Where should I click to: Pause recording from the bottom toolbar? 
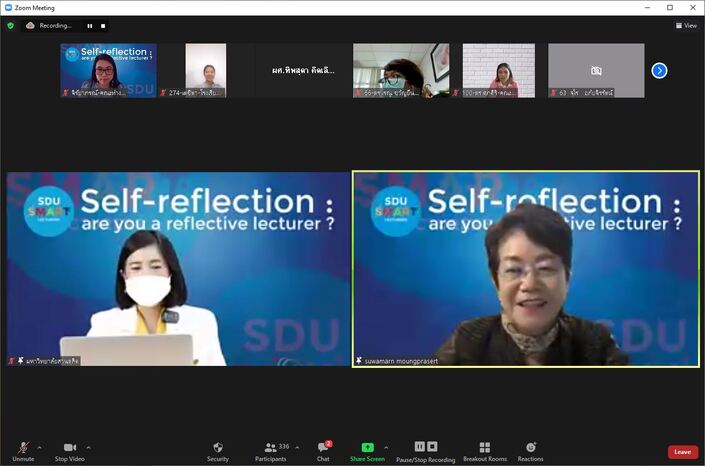click(x=419, y=446)
